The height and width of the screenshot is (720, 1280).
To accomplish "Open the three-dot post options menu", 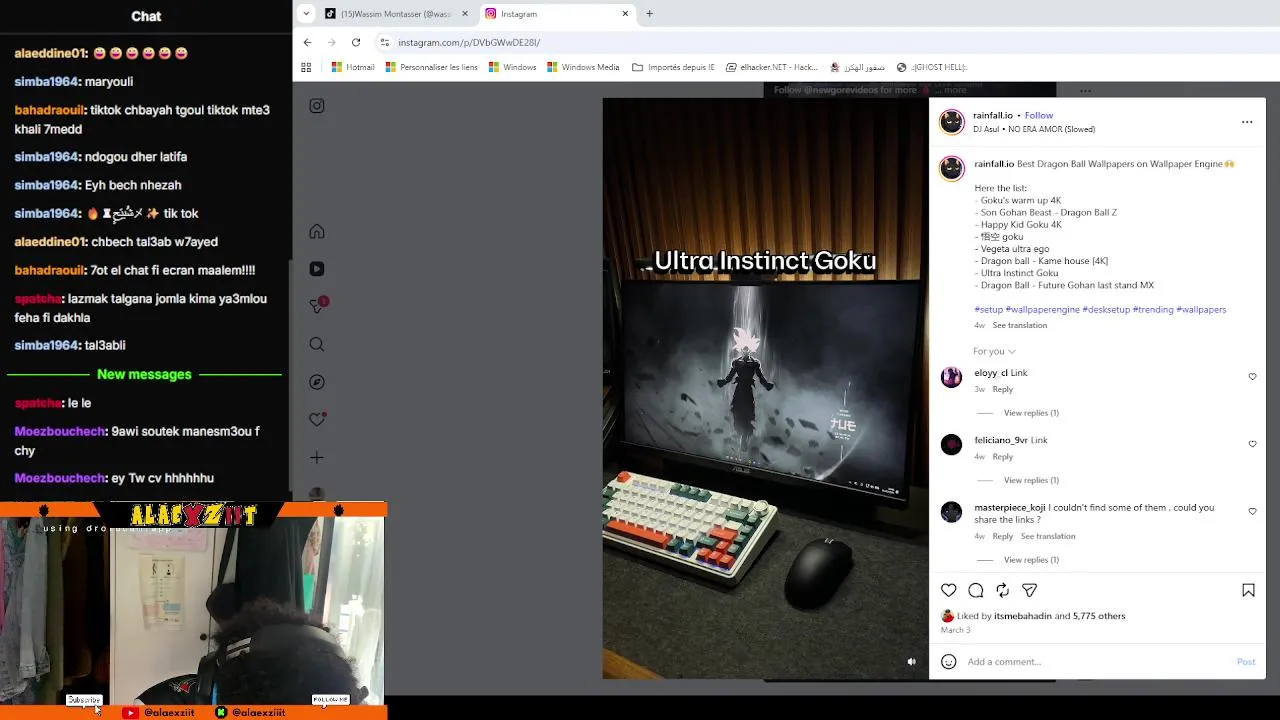I will point(1247,122).
